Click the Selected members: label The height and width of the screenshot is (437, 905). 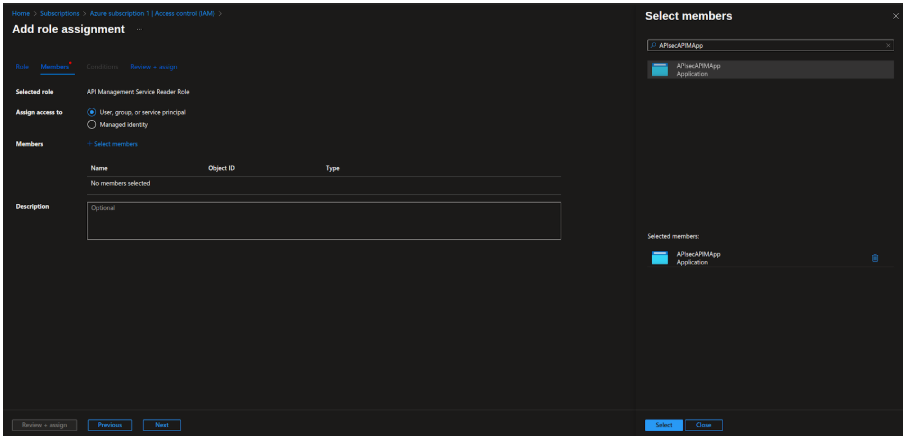(x=673, y=237)
